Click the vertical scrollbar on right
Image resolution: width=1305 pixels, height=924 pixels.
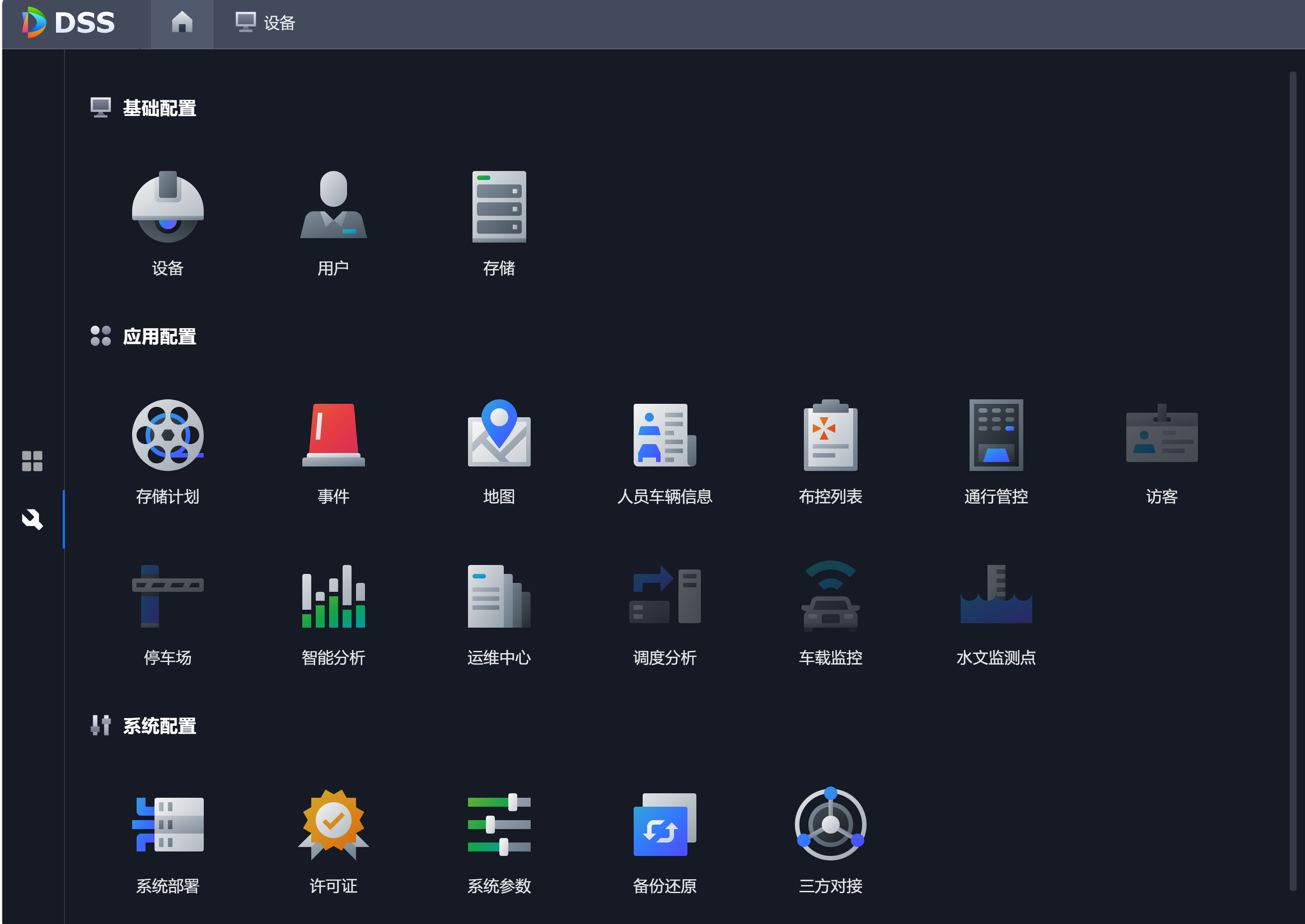point(1293,481)
